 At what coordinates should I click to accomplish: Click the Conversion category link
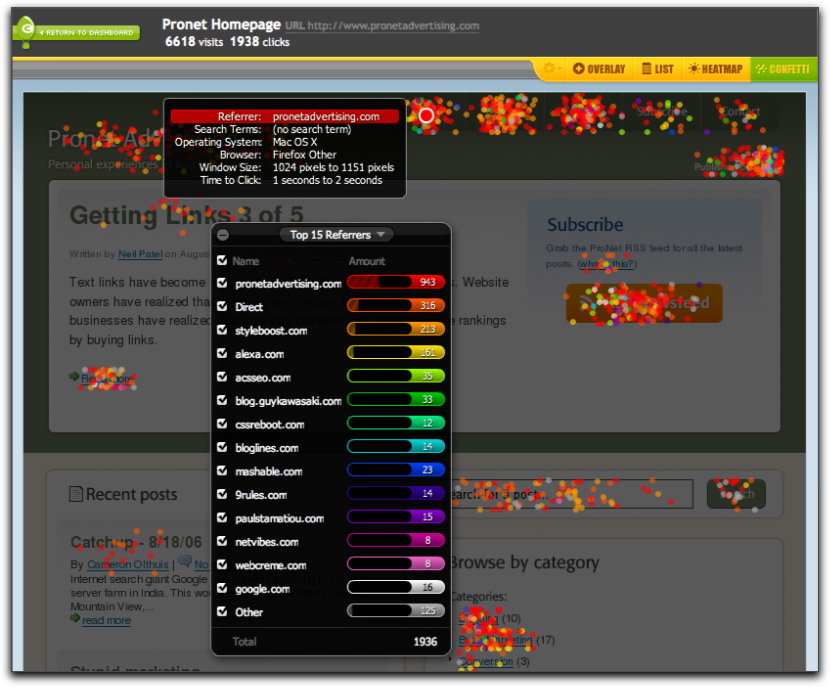point(486,662)
